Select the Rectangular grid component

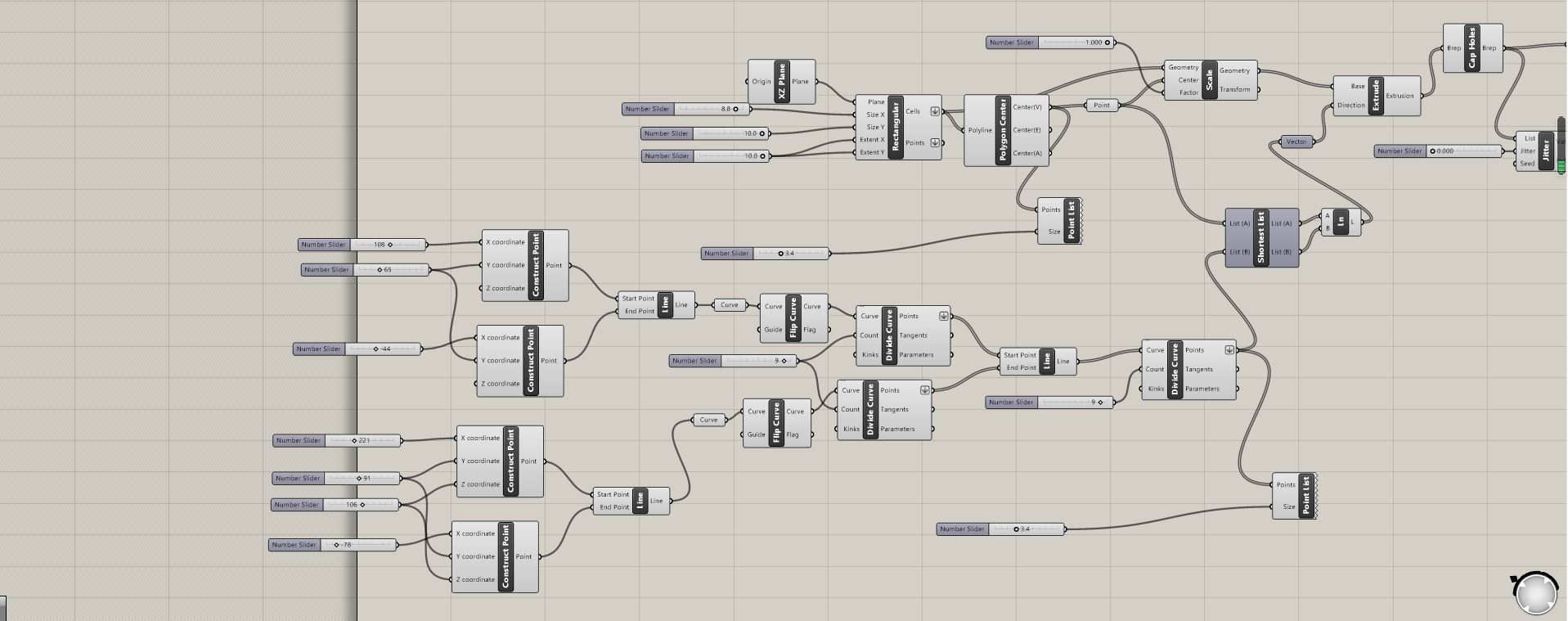coord(895,128)
